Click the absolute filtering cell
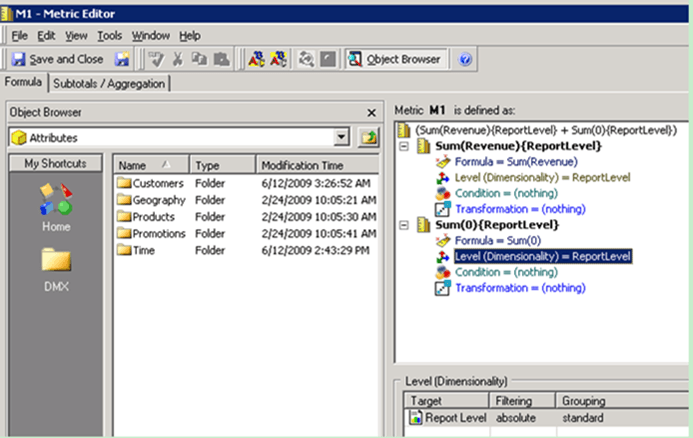 point(516,418)
